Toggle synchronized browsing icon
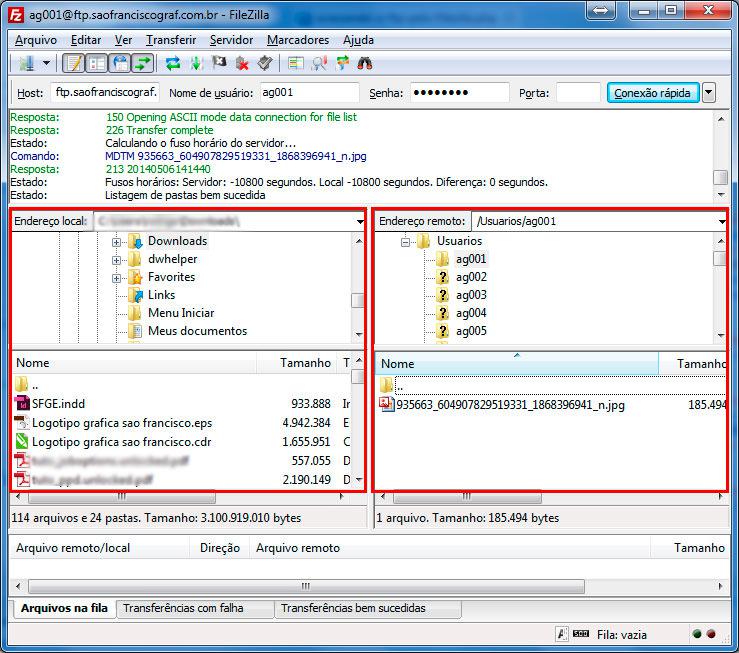The image size is (739, 653). (343, 63)
